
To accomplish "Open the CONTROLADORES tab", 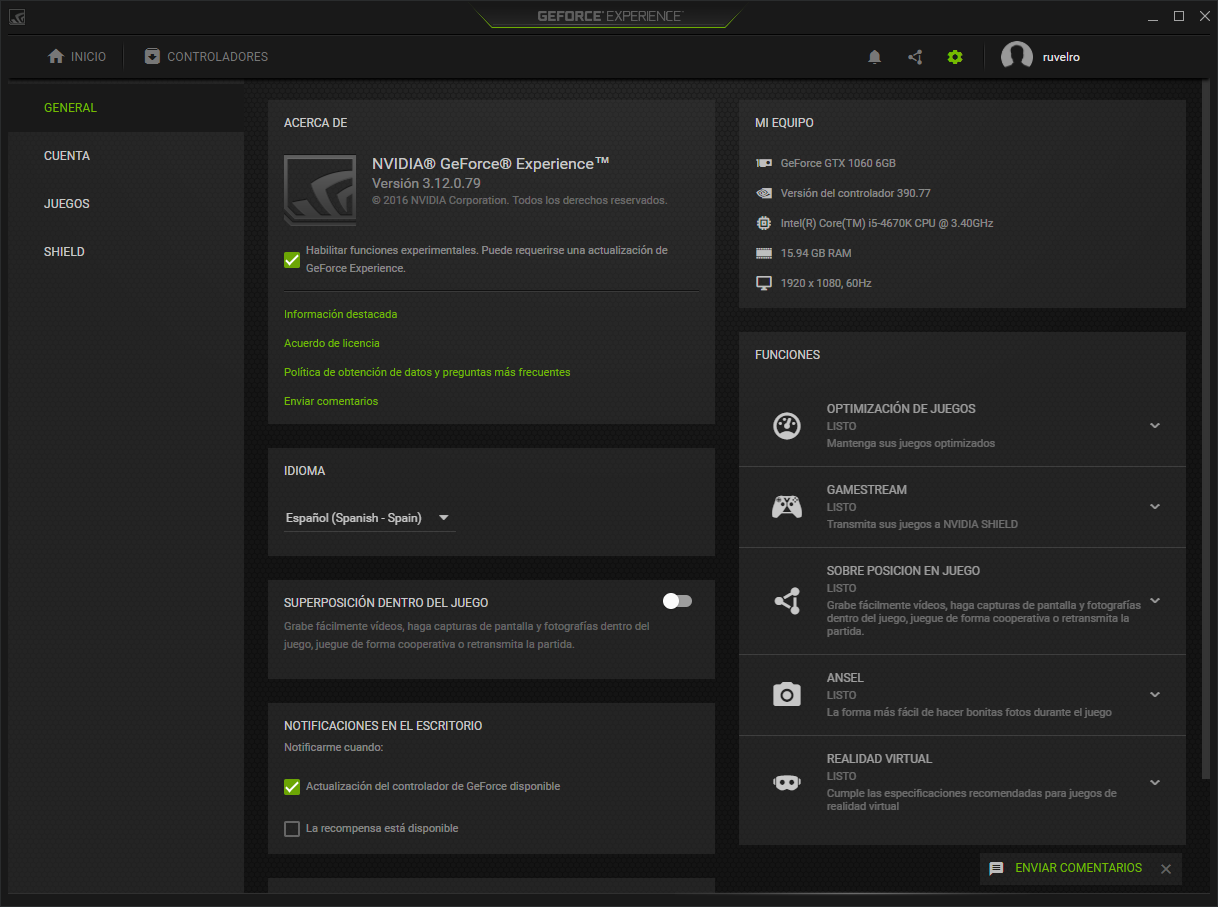I will tap(206, 57).
